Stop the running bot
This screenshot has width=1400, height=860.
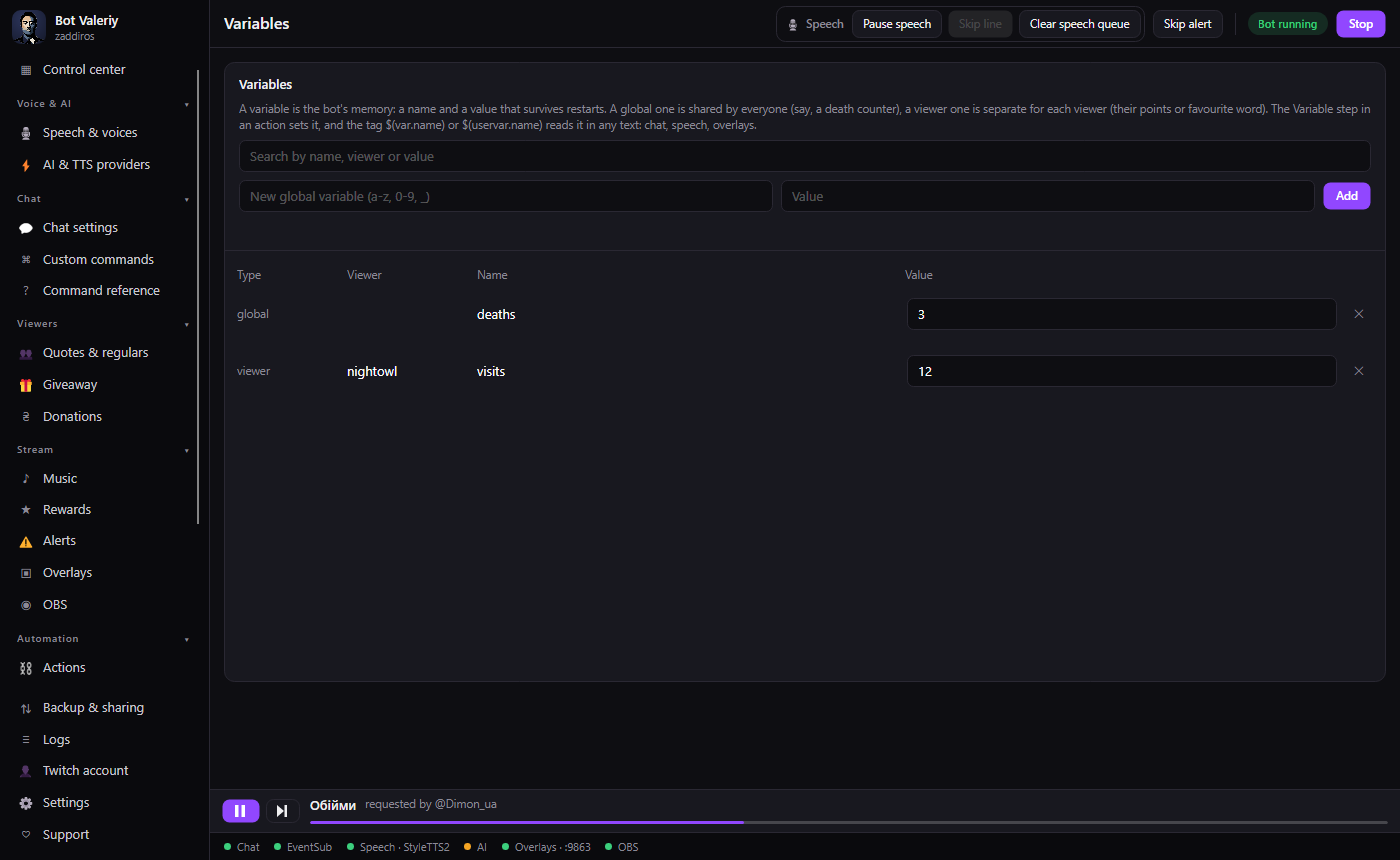point(1361,24)
